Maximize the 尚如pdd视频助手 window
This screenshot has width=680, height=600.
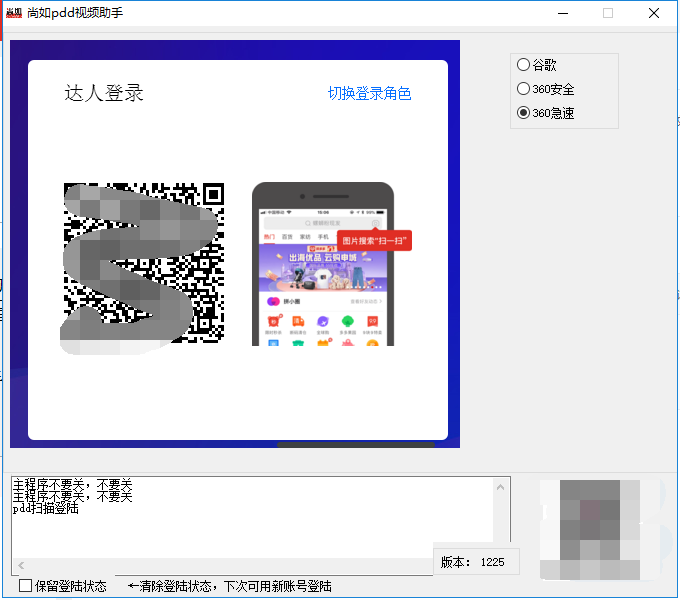(x=608, y=13)
